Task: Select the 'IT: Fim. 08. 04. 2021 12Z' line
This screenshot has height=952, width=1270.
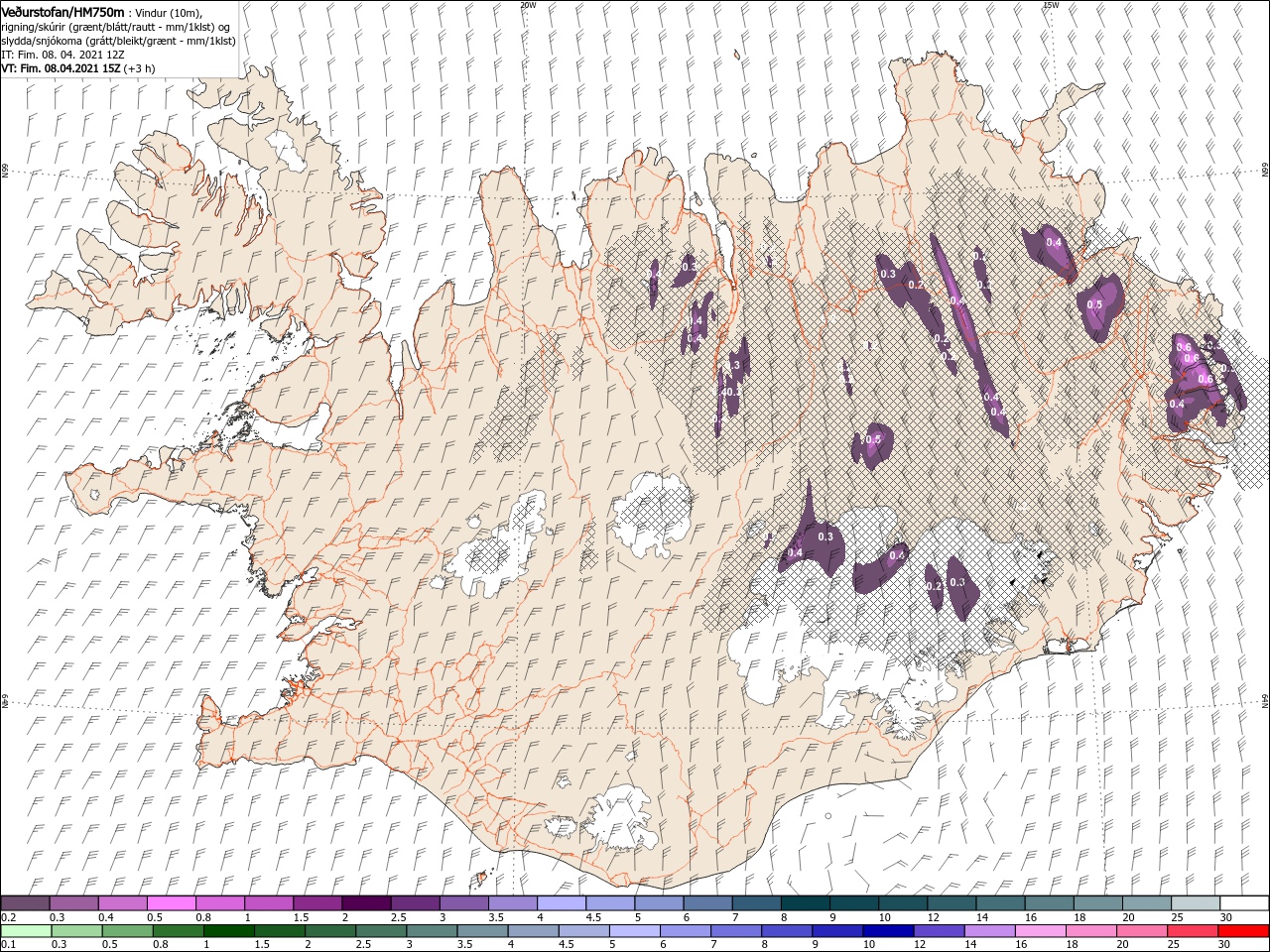Action: coord(63,55)
